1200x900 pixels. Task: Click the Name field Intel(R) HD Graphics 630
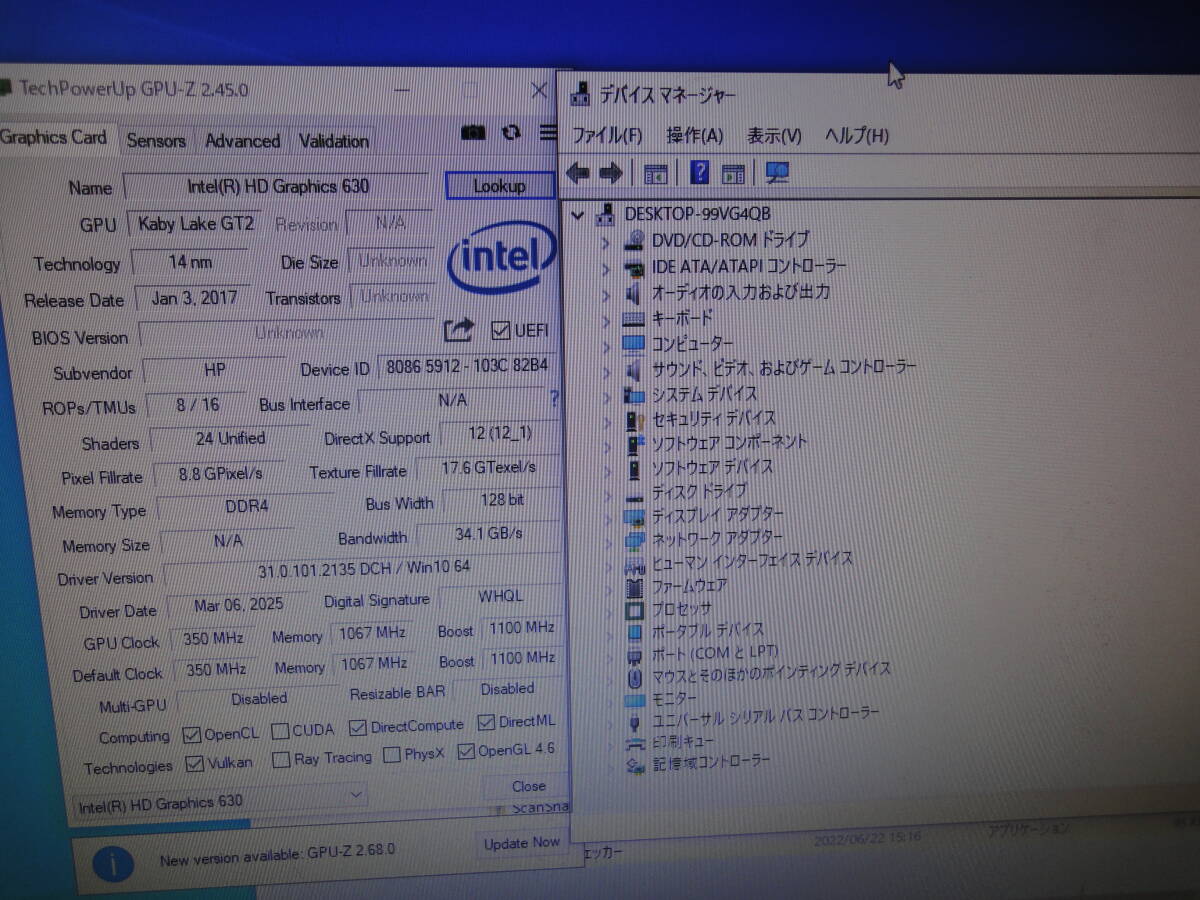pos(278,186)
